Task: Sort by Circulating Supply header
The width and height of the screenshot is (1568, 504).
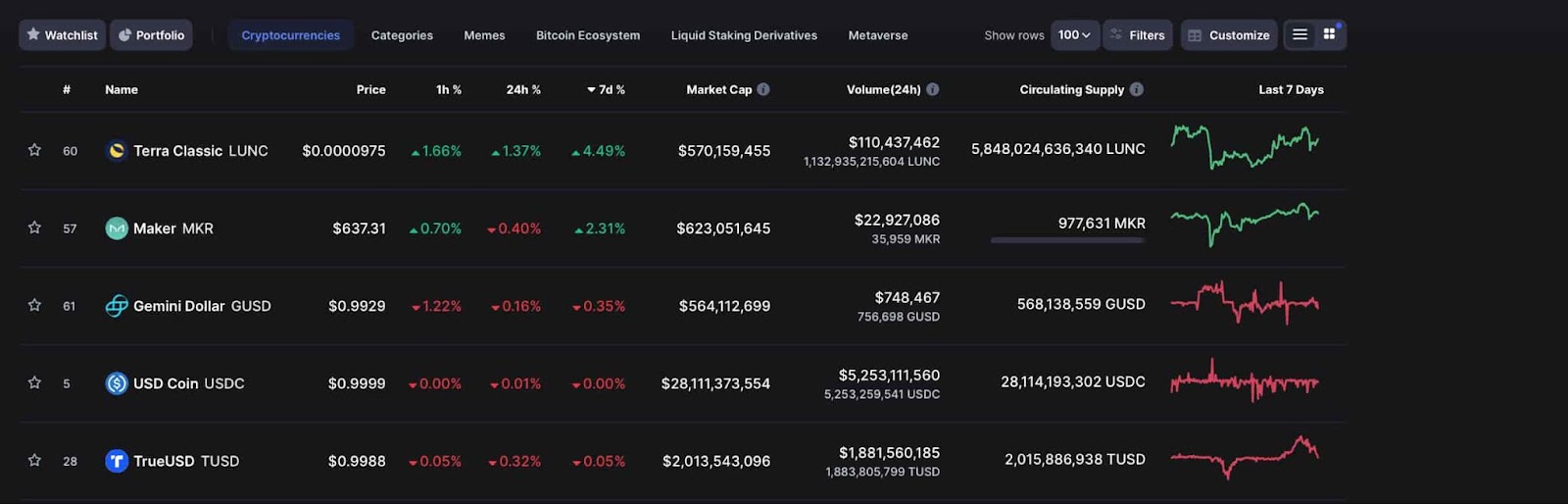Action: click(x=1072, y=89)
